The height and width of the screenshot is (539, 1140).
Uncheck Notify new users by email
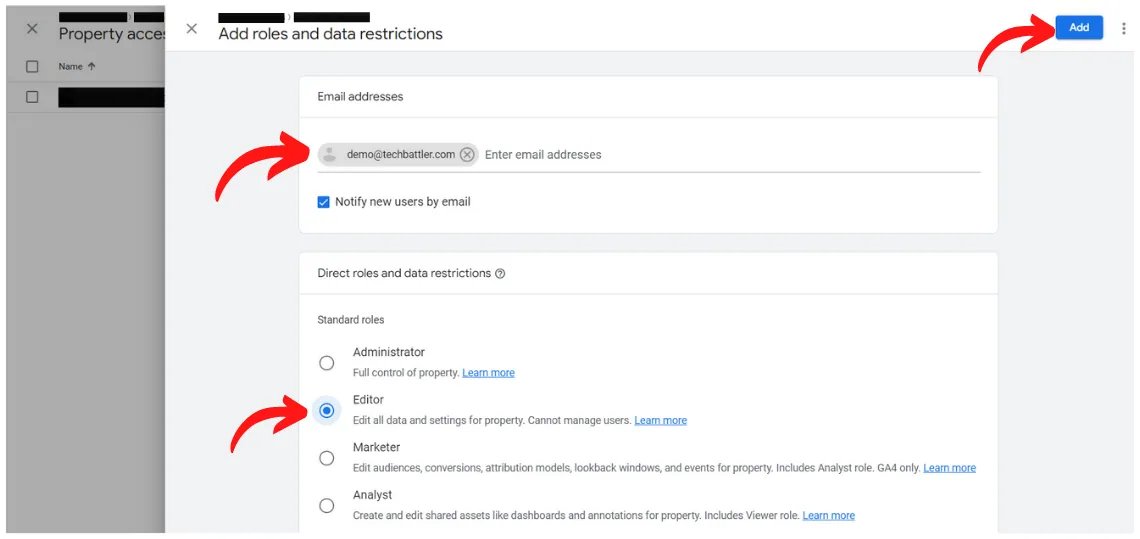coord(324,202)
